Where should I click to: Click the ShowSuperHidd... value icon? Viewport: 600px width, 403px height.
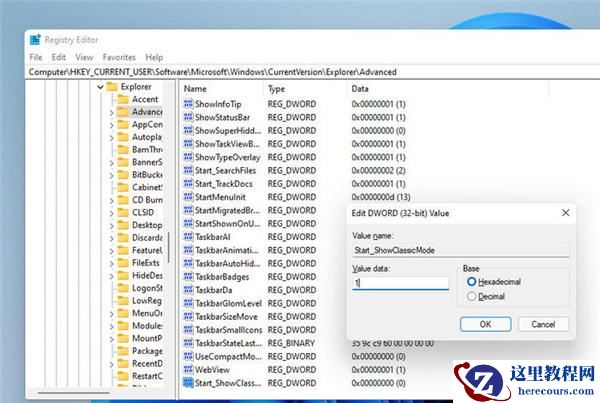point(188,131)
